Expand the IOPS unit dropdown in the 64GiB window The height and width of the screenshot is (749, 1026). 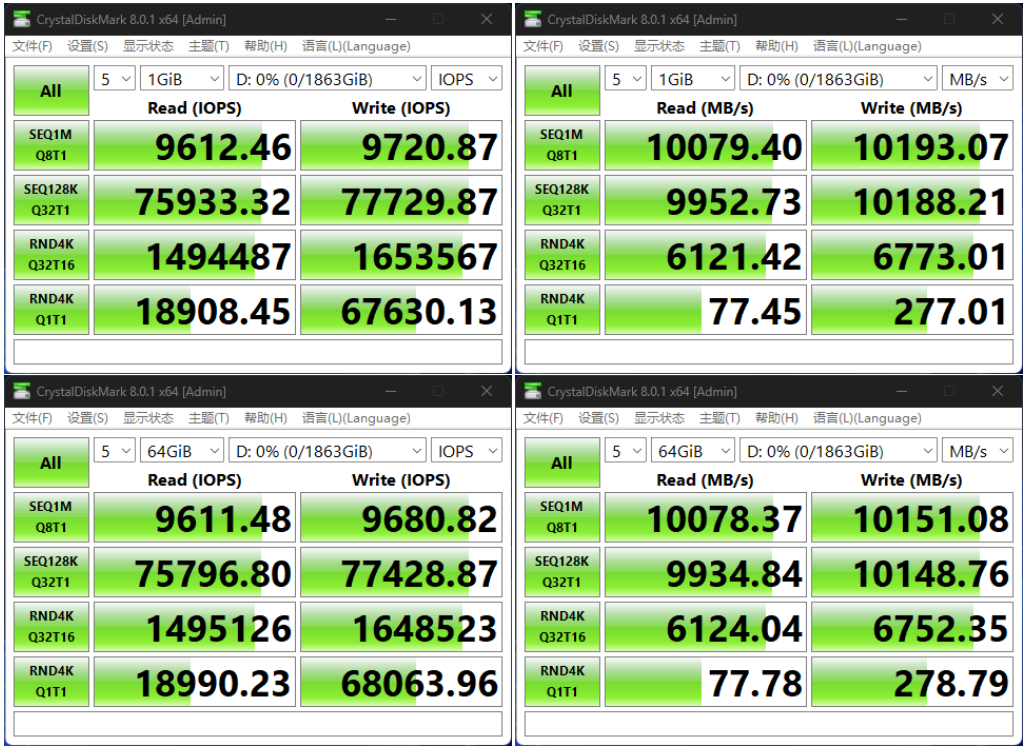tap(465, 451)
